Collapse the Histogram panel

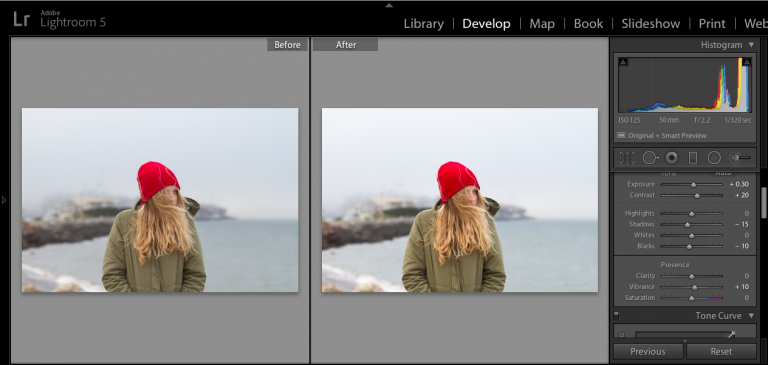tap(751, 45)
